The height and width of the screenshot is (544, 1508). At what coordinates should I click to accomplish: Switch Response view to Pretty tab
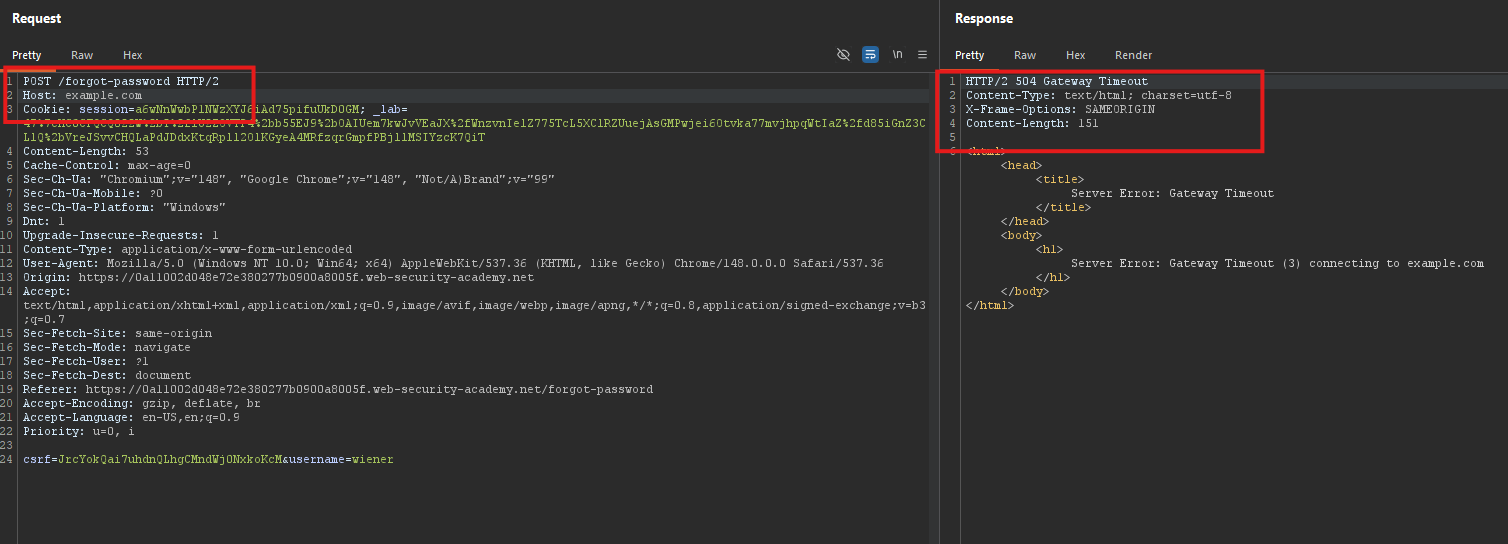point(970,55)
